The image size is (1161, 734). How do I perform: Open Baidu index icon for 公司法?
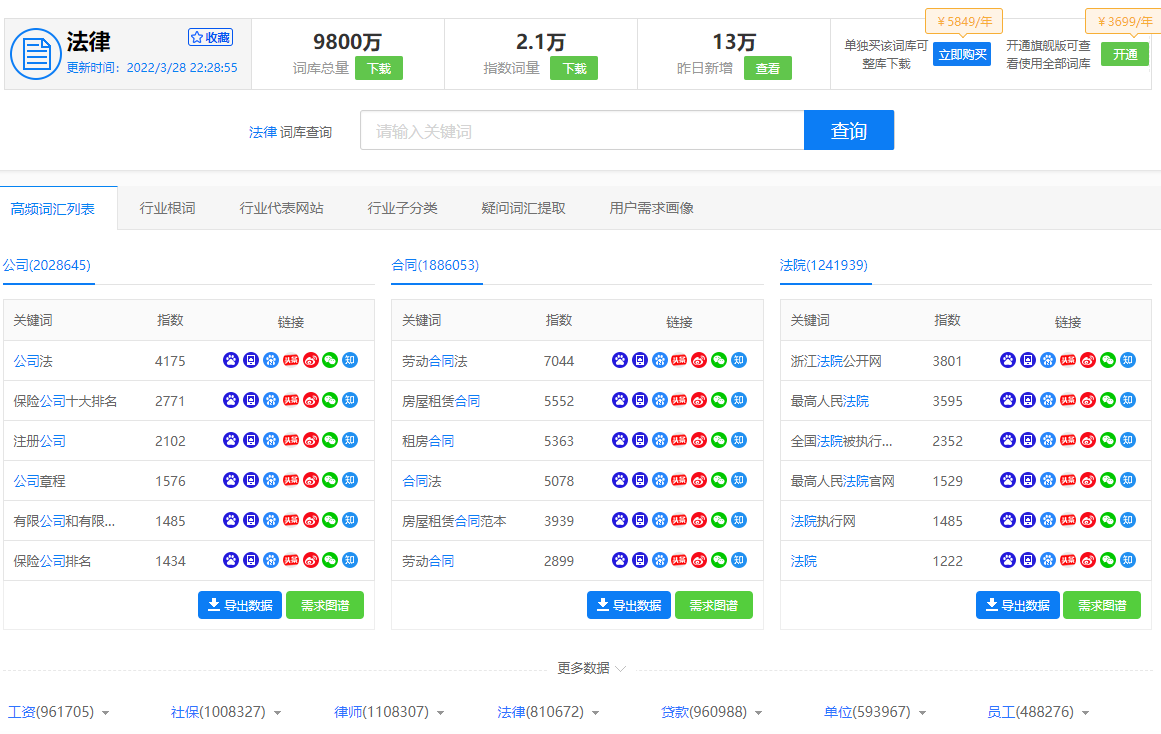[270, 360]
